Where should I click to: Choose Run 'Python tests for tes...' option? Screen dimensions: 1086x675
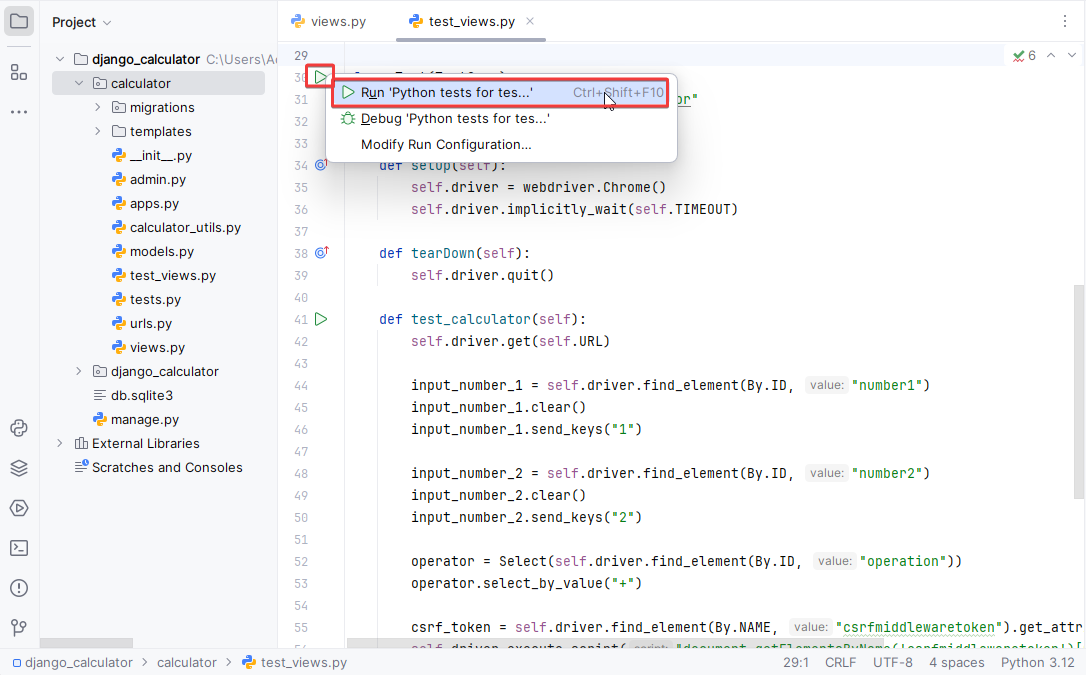pos(447,92)
